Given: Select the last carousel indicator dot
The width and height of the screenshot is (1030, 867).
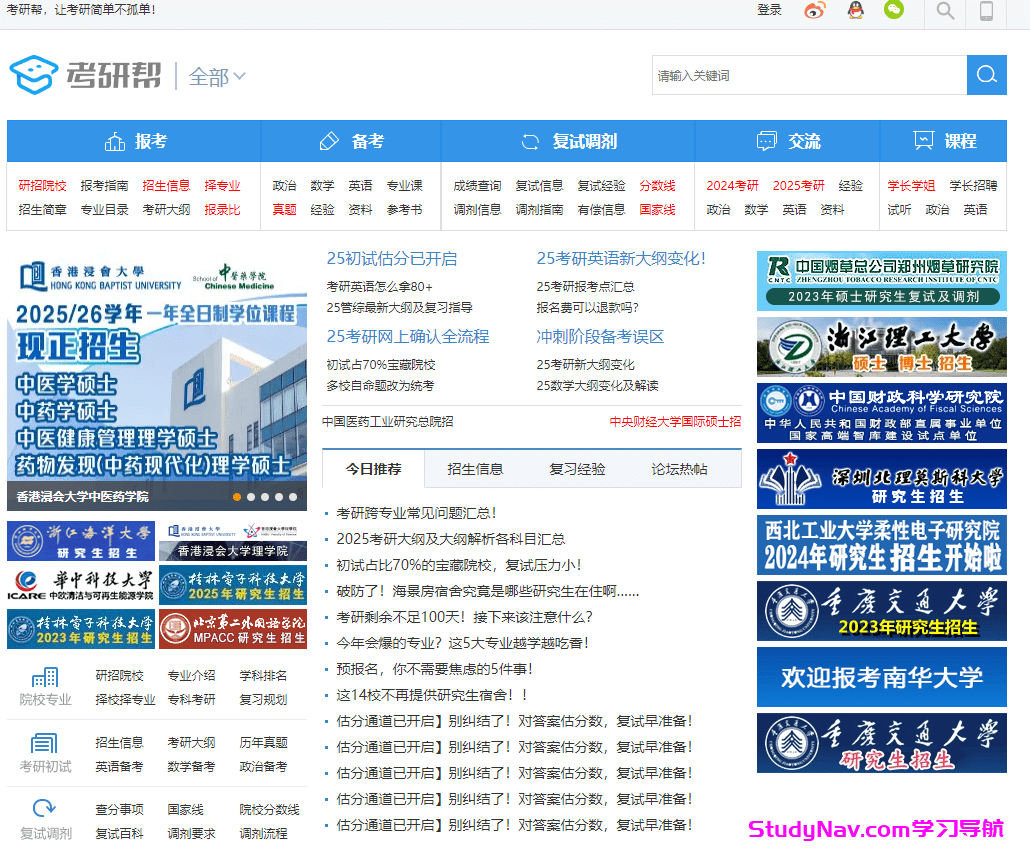Looking at the screenshot, I should (x=293, y=497).
